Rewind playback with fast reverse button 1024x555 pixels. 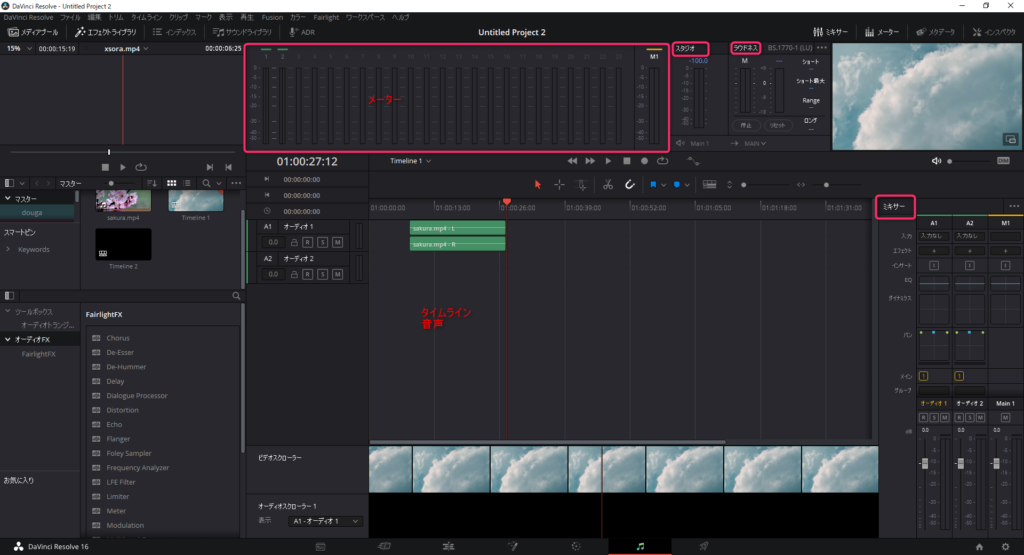click(x=572, y=161)
